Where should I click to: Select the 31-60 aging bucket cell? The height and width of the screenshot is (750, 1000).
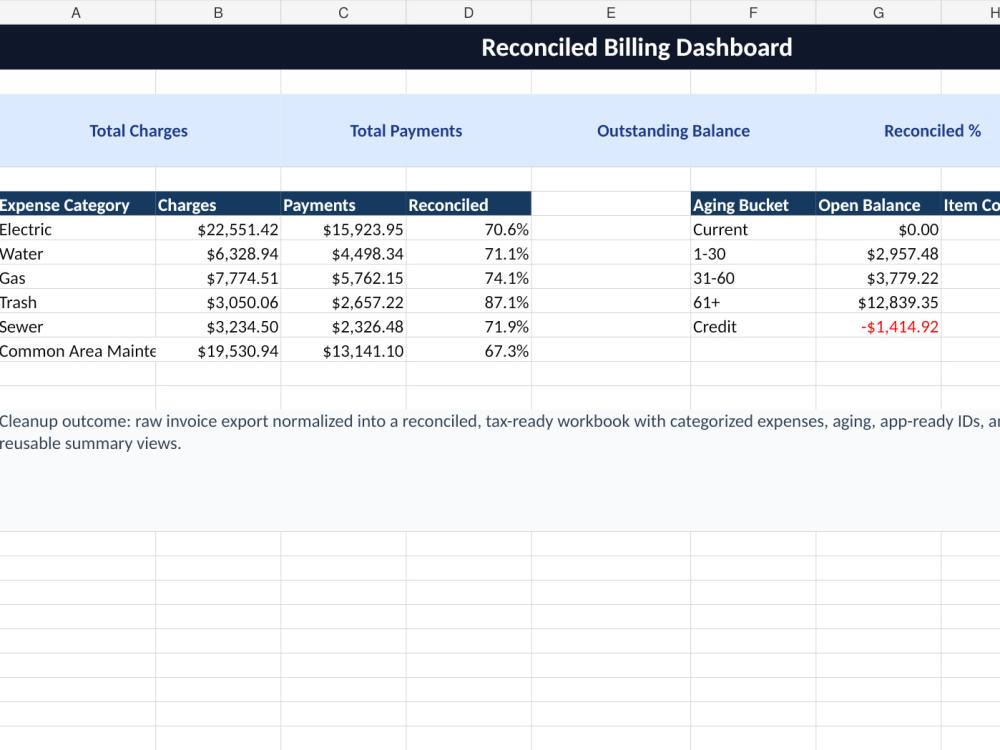(753, 277)
